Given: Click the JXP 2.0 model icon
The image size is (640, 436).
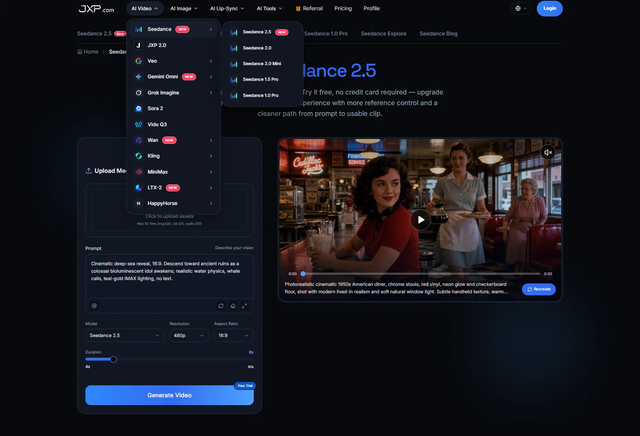Looking at the screenshot, I should point(139,45).
